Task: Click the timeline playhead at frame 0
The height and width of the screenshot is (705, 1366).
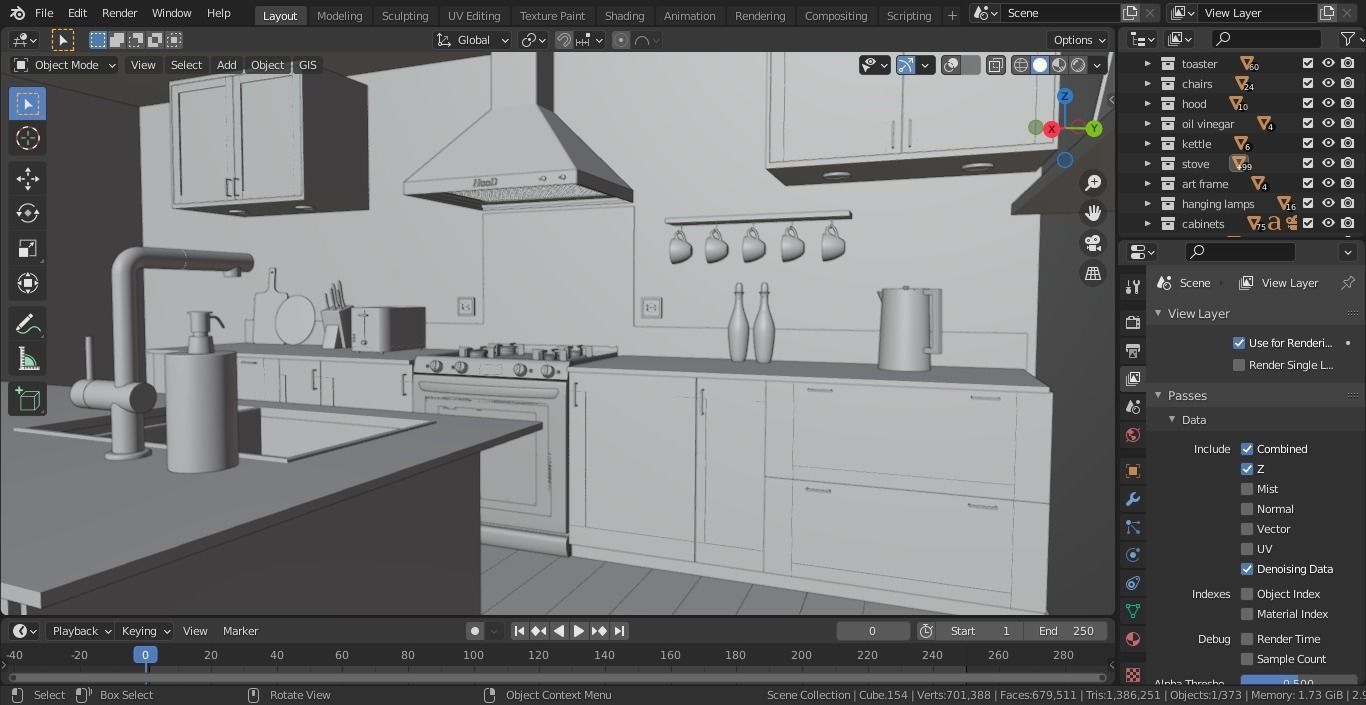Action: [145, 655]
